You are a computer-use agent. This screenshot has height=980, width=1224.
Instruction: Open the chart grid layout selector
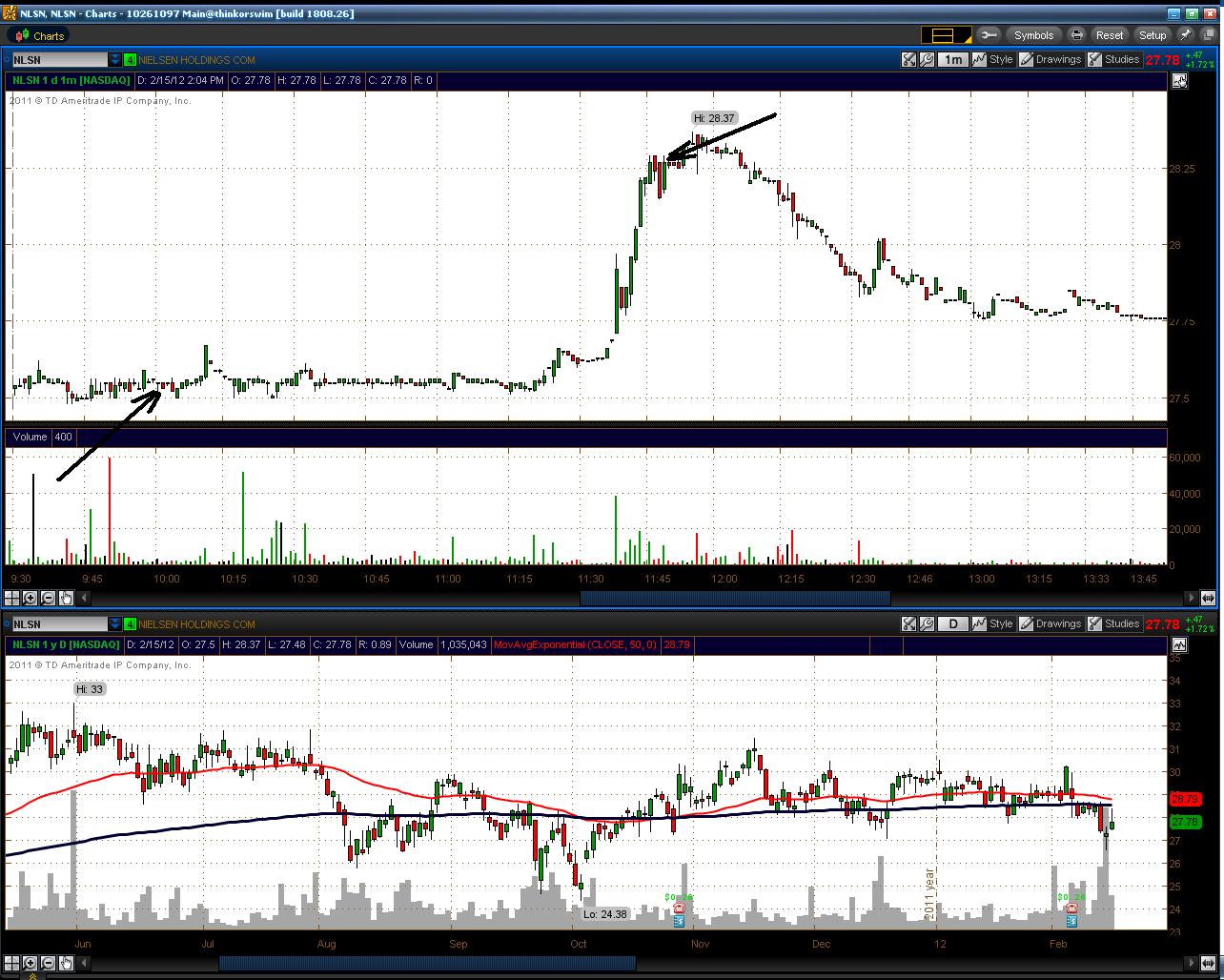(947, 35)
